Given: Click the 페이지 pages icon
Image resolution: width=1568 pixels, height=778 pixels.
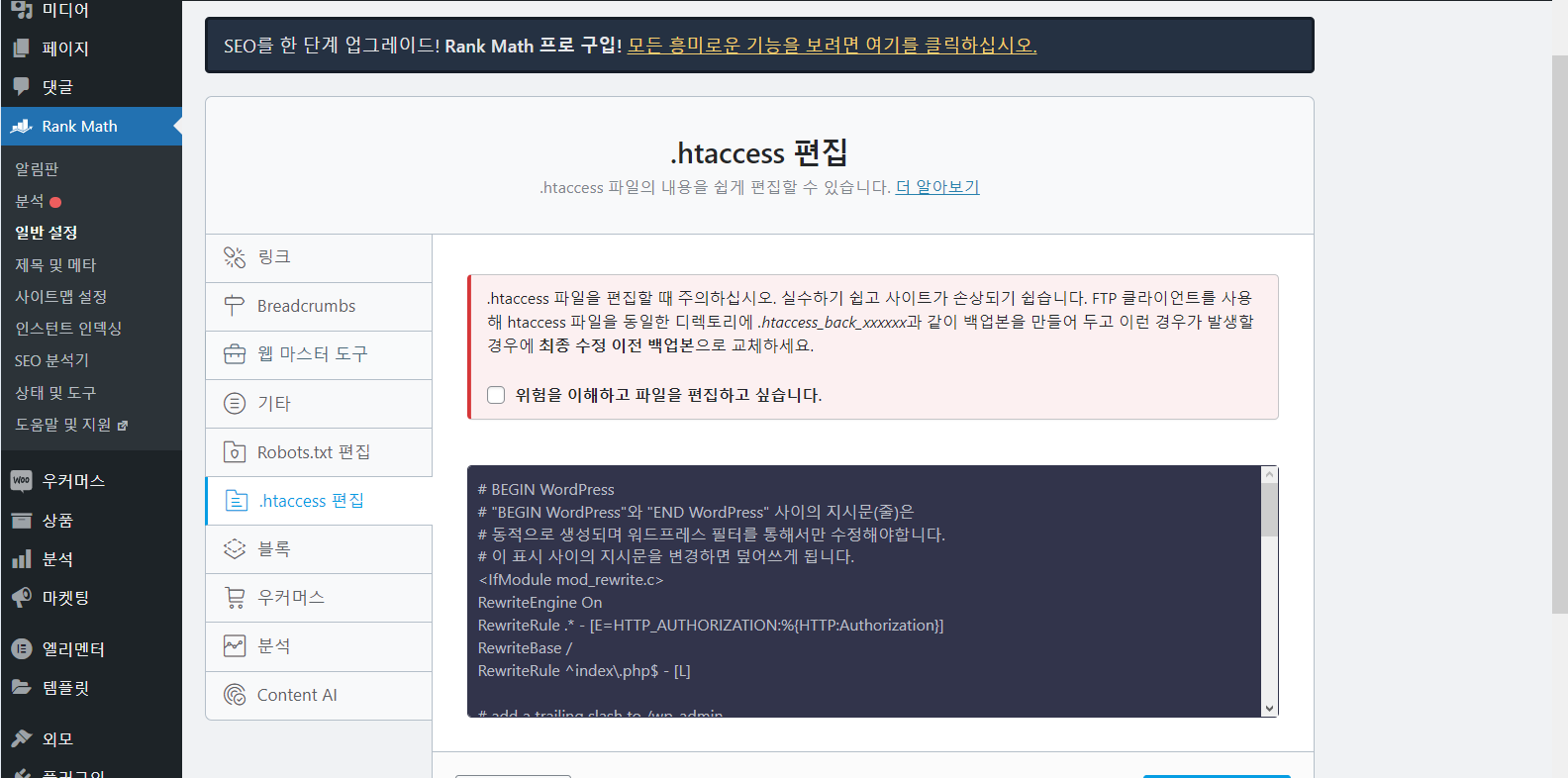Looking at the screenshot, I should point(22,48).
